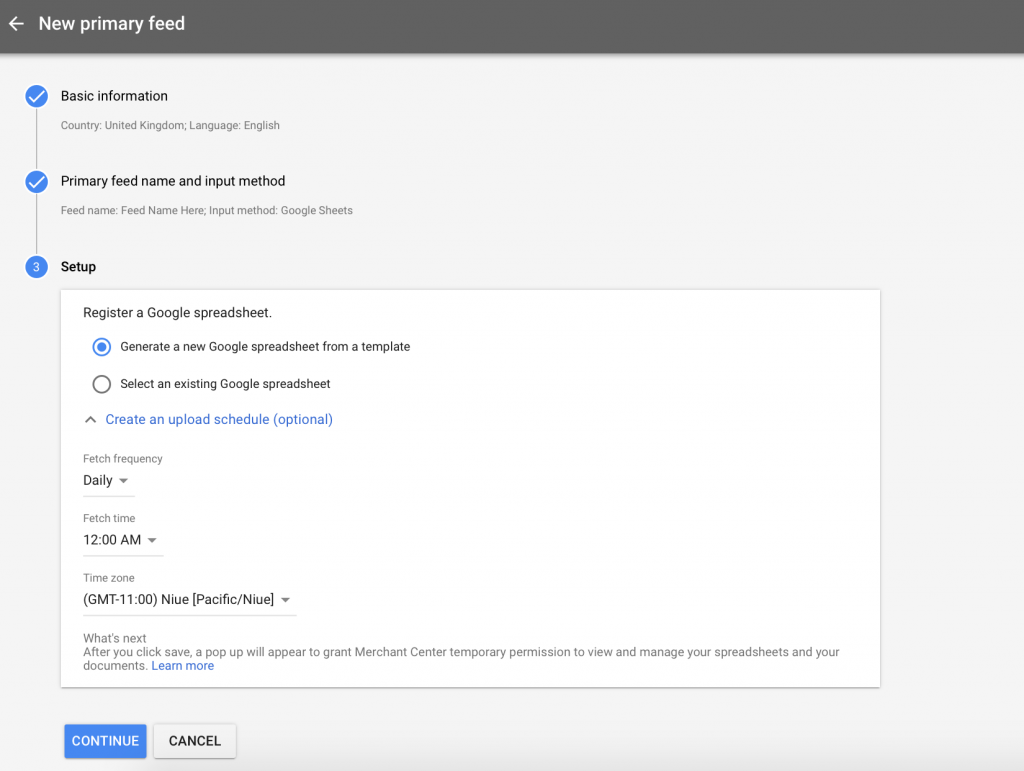Screen dimensions: 1024x771
Task: Click the Fetch frequency label
Action: (x=123, y=459)
